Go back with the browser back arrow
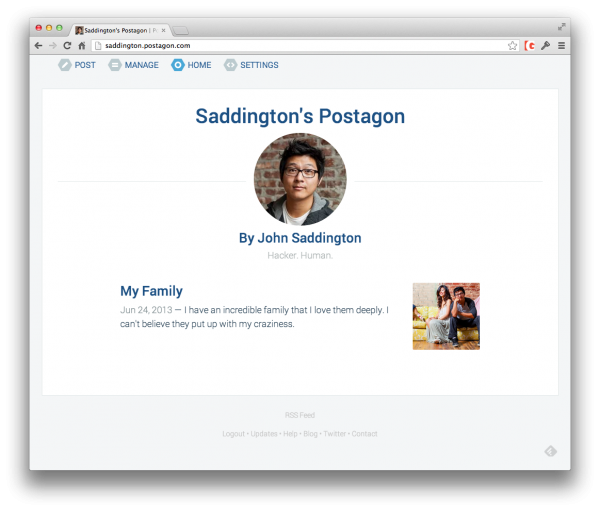Image resolution: width=600 pixels, height=511 pixels. click(x=38, y=46)
